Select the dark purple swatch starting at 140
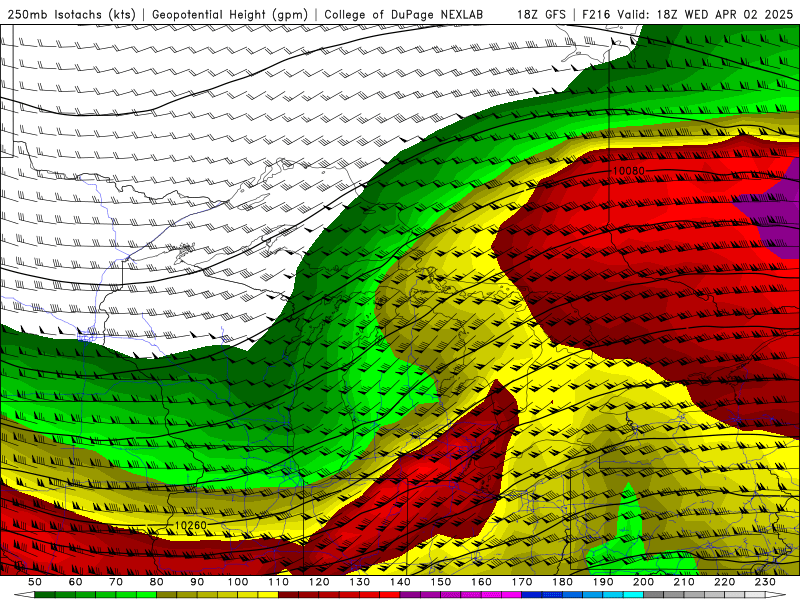This screenshot has width=800, height=600. 410,595
